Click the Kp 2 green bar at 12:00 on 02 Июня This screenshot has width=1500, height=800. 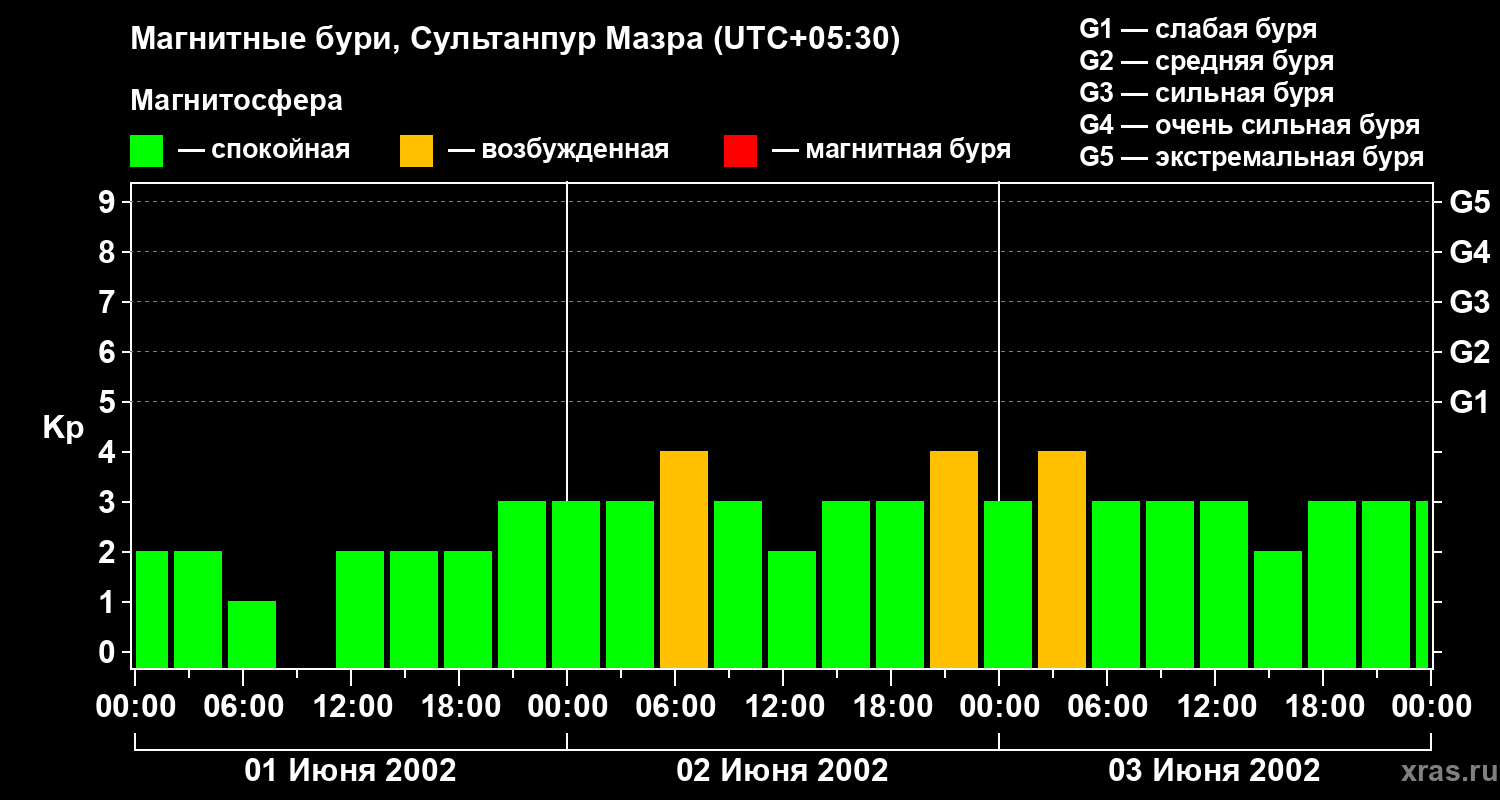tap(792, 610)
